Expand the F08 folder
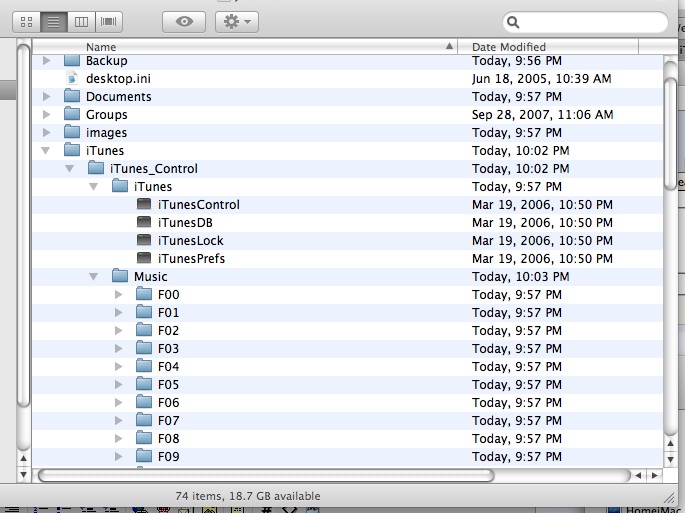 coord(118,438)
